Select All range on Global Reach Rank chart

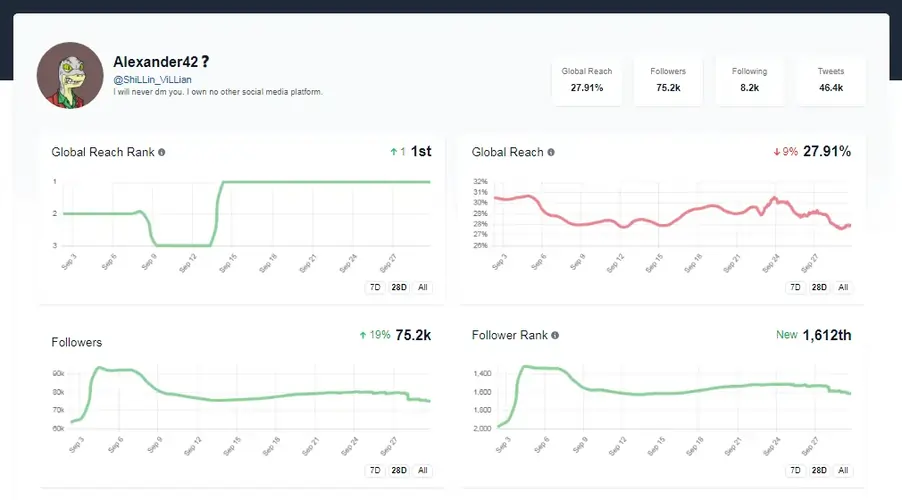[423, 287]
